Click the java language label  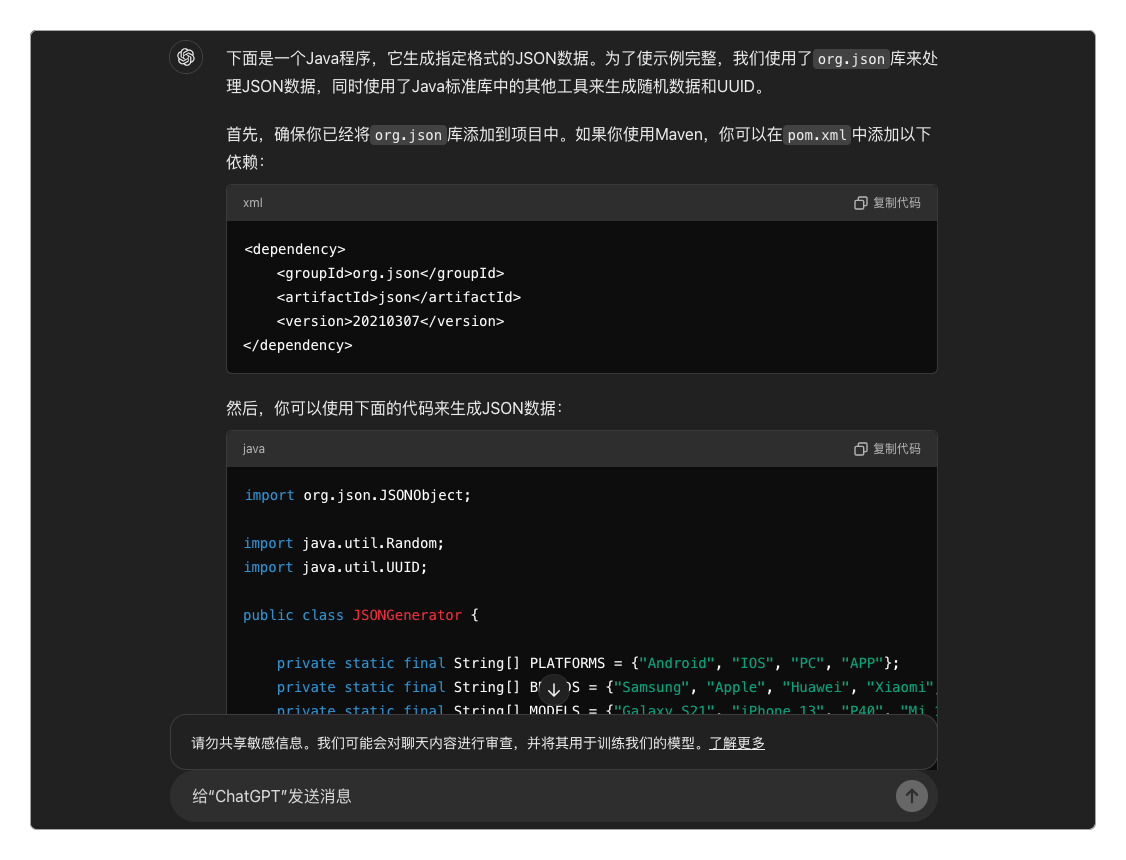click(253, 449)
